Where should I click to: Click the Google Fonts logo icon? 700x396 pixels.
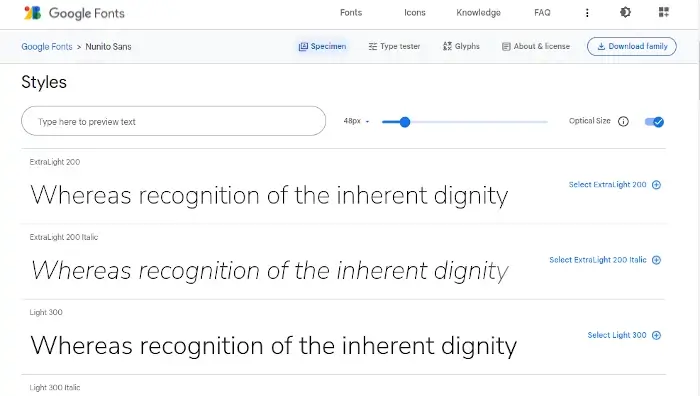coord(32,13)
